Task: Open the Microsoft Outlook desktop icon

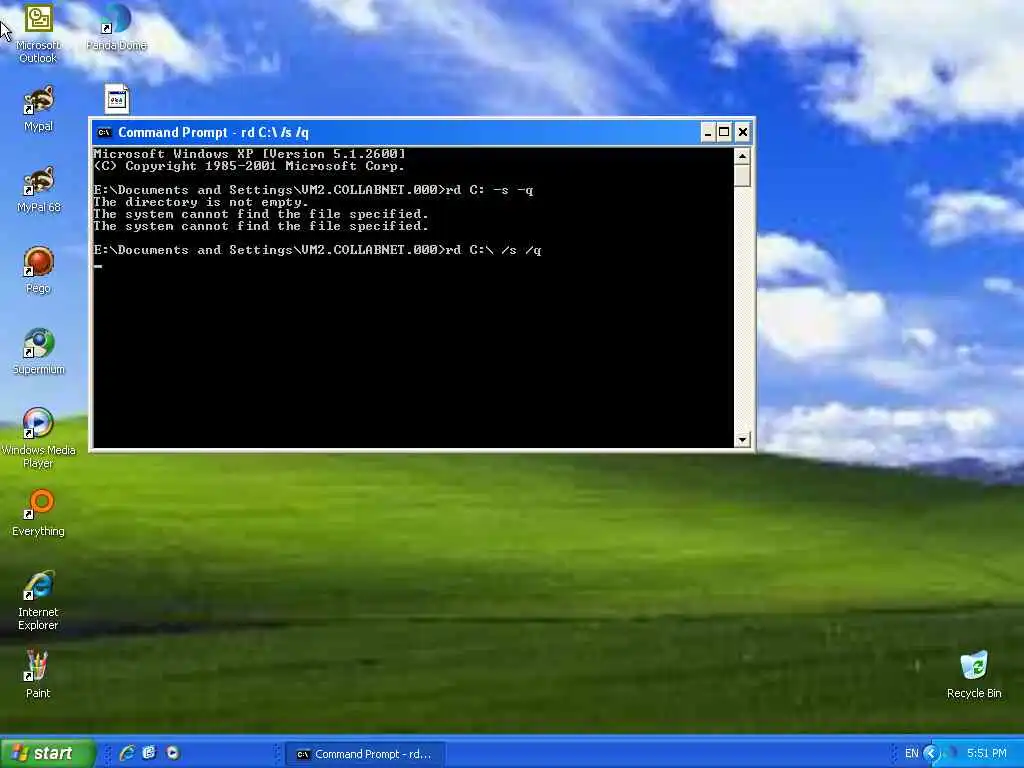Action: pyautogui.click(x=38, y=34)
